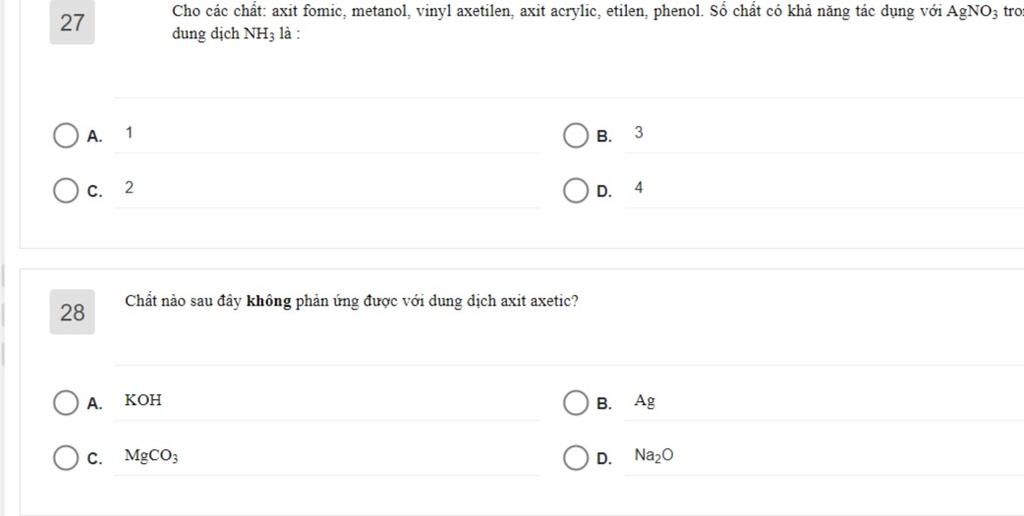The image size is (1024, 516).
Task: Click the question 28 number badge
Action: pos(72,312)
